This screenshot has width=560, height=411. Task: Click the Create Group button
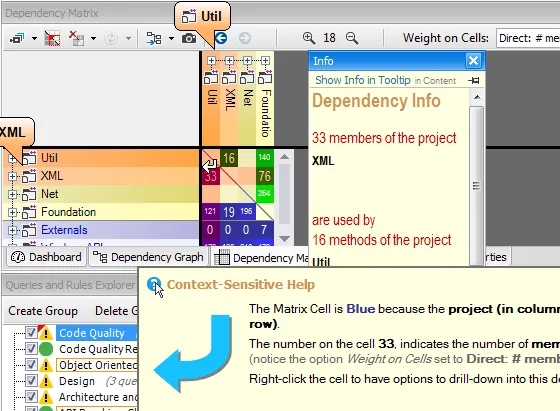click(43, 311)
